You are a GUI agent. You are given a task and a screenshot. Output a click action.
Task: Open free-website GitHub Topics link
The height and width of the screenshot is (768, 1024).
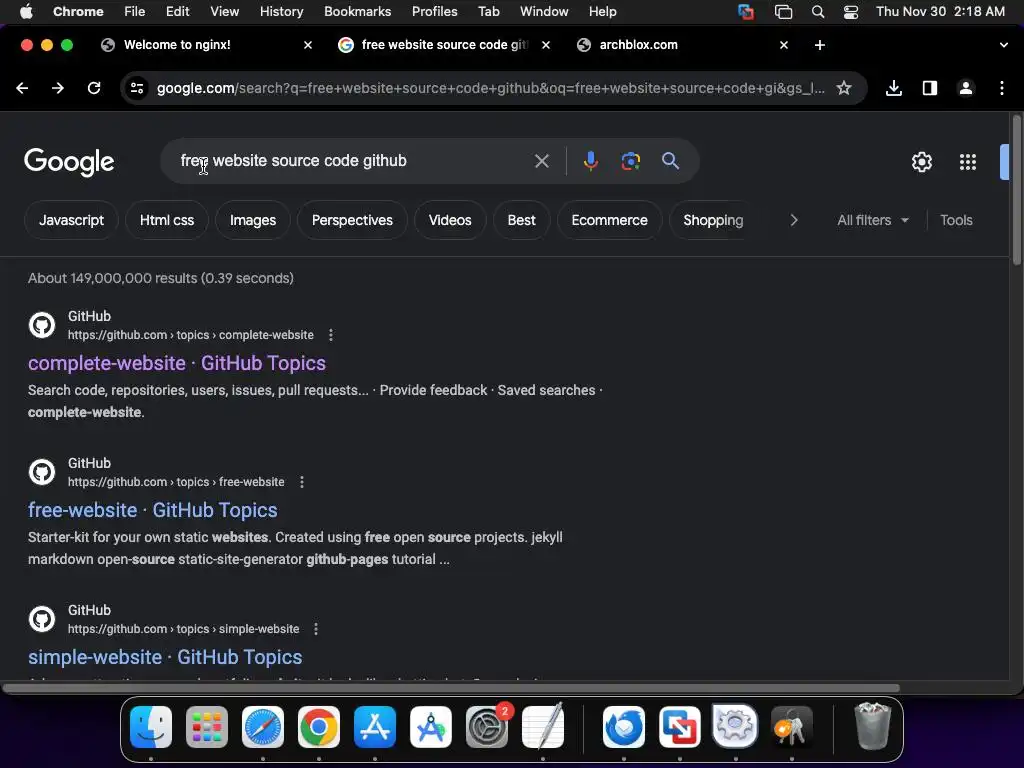click(x=152, y=510)
